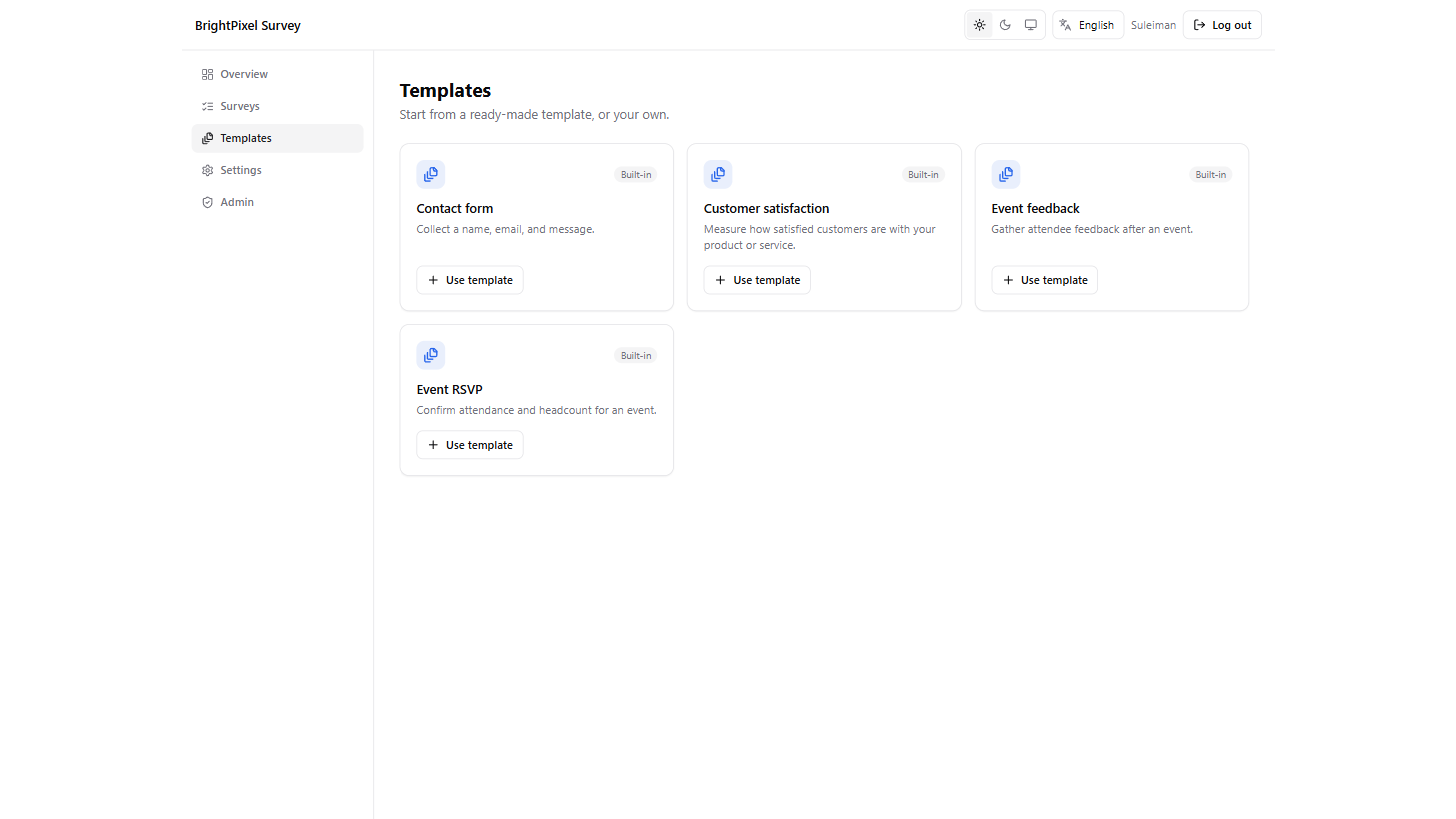Click the Contact form template icon
Viewport: 1456px width, 819px height.
tap(431, 174)
